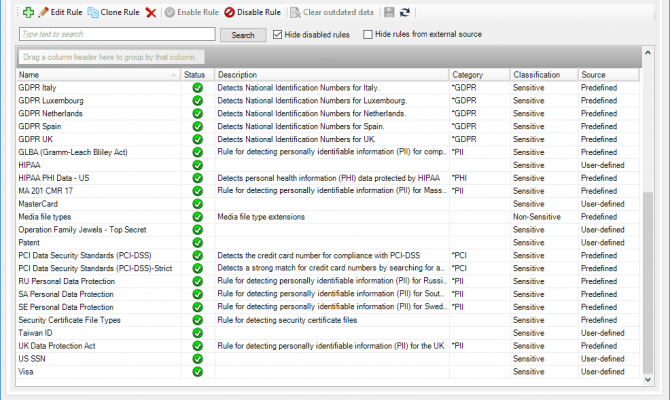Click the green plus Add Rule icon
Viewport: 670px width, 400px height.
point(28,12)
